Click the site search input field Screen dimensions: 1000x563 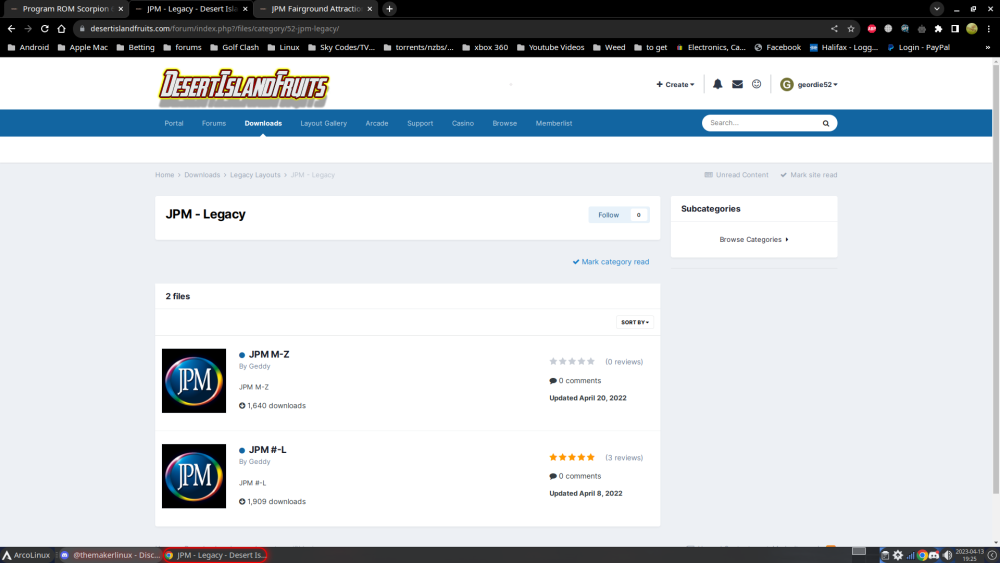pyautogui.click(x=761, y=123)
